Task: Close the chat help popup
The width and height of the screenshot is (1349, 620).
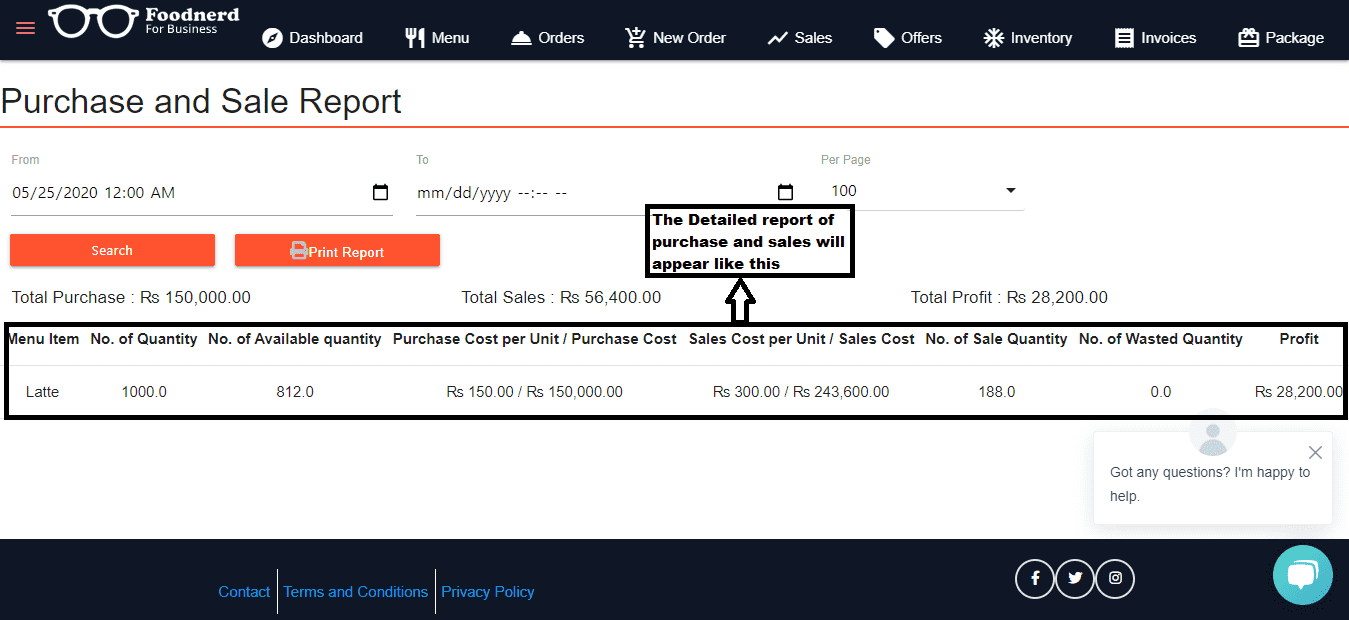Action: (1315, 453)
